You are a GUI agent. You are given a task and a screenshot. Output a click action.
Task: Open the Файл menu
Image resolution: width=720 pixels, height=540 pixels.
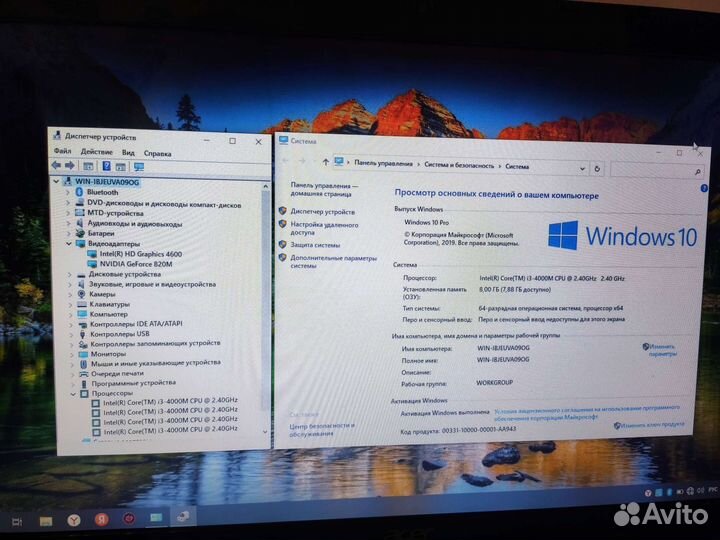pos(62,151)
